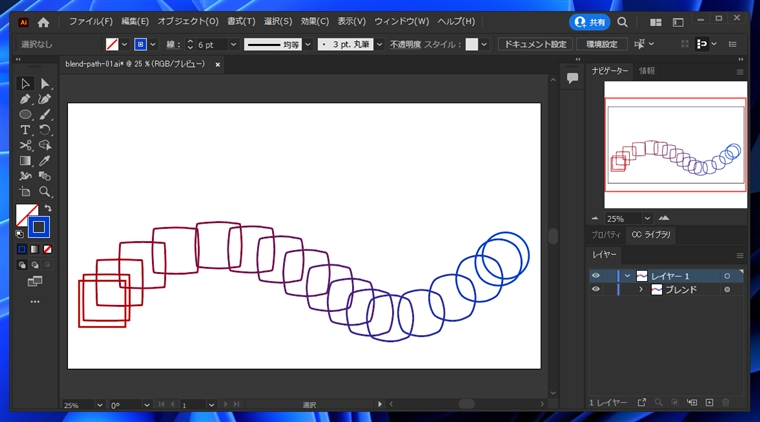Click the Home icon
Screen dimensions: 760x422
[x=44, y=22]
